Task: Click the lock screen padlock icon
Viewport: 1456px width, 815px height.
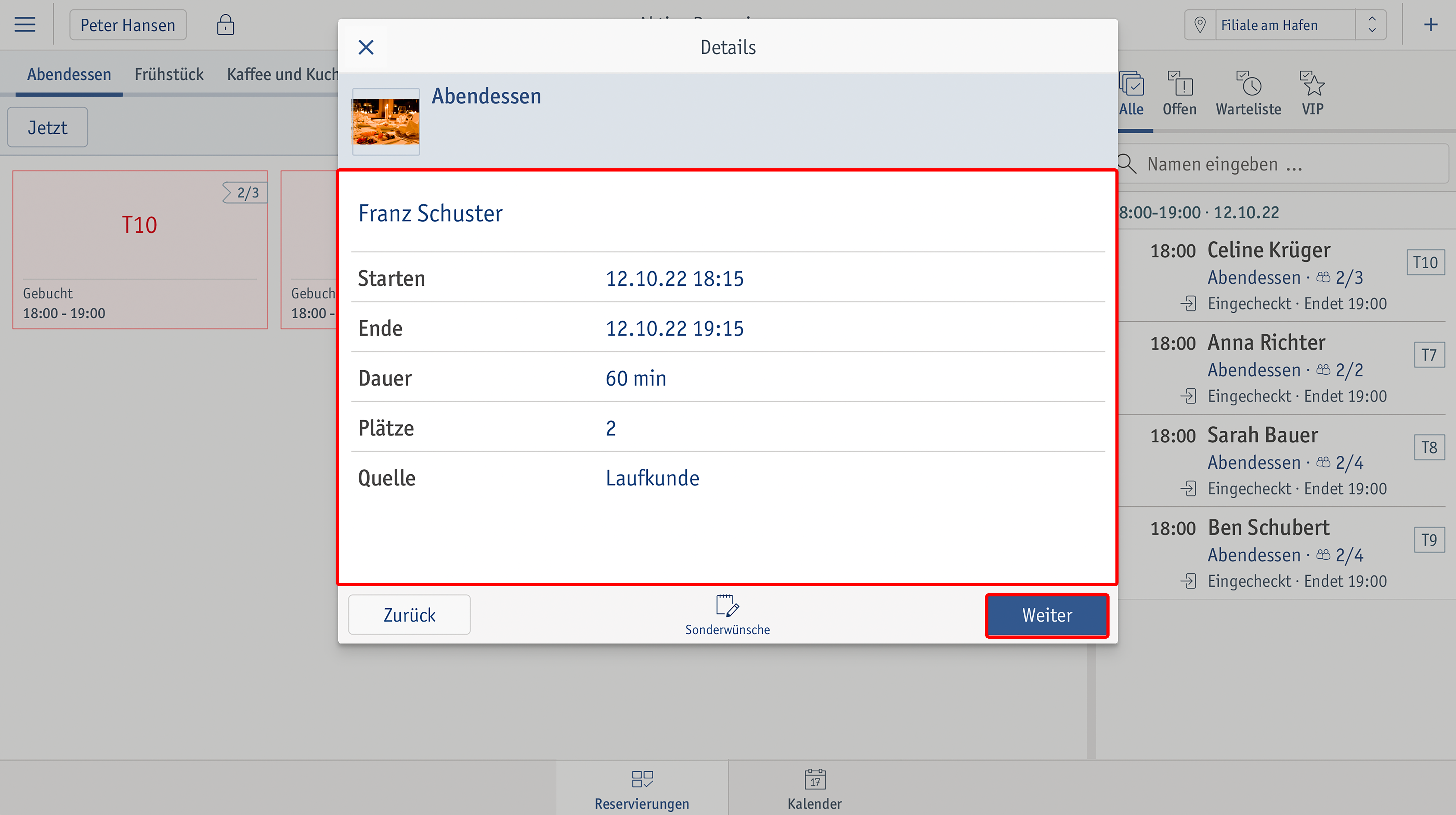Action: point(225,25)
